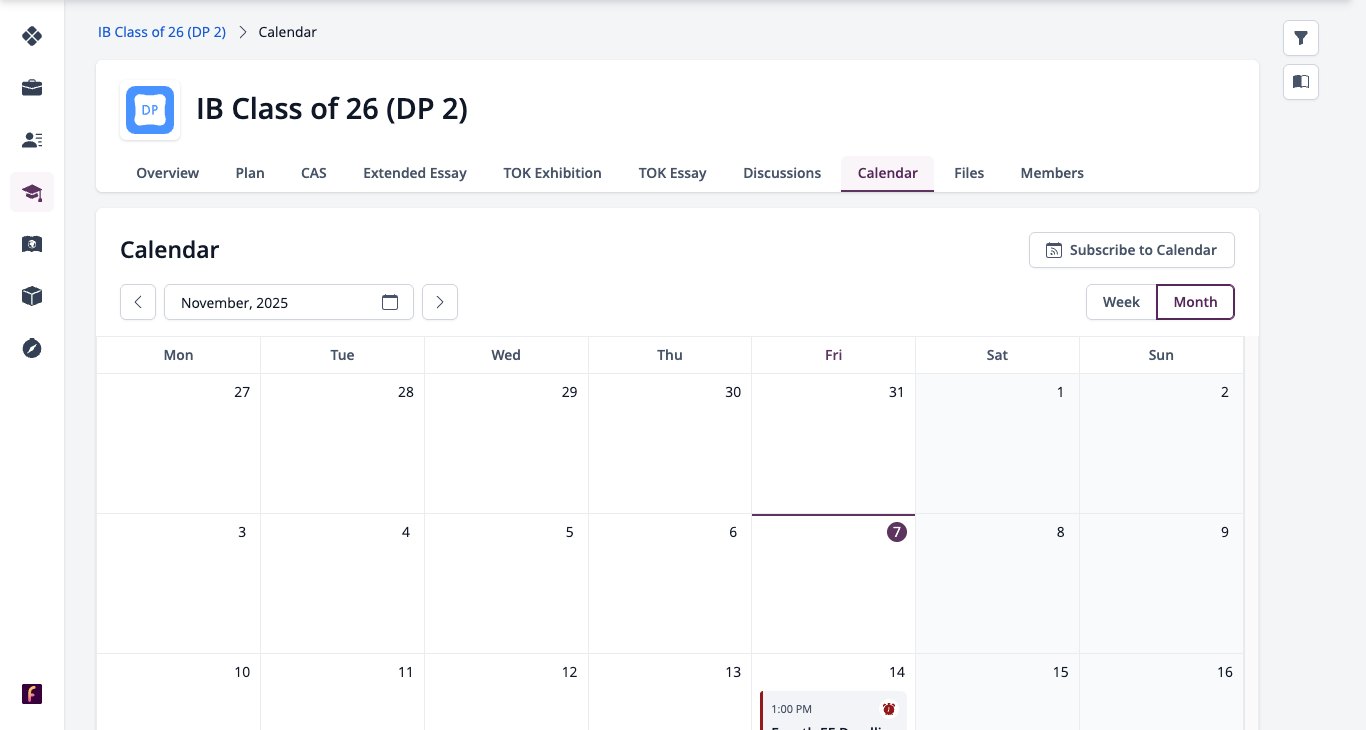The image size is (1366, 730).
Task: Click the diamond logo icon in sidebar
Action: tap(32, 36)
